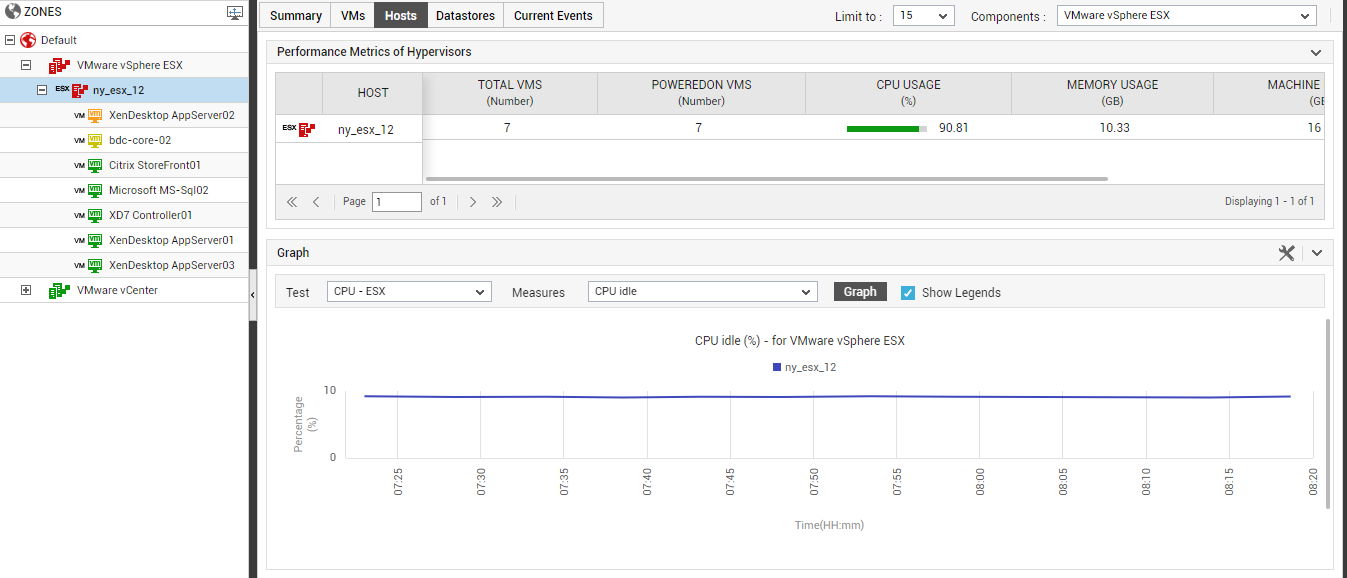Open the monitor view icon beside ZONES
The height and width of the screenshot is (578, 1347).
pyautogui.click(x=235, y=12)
